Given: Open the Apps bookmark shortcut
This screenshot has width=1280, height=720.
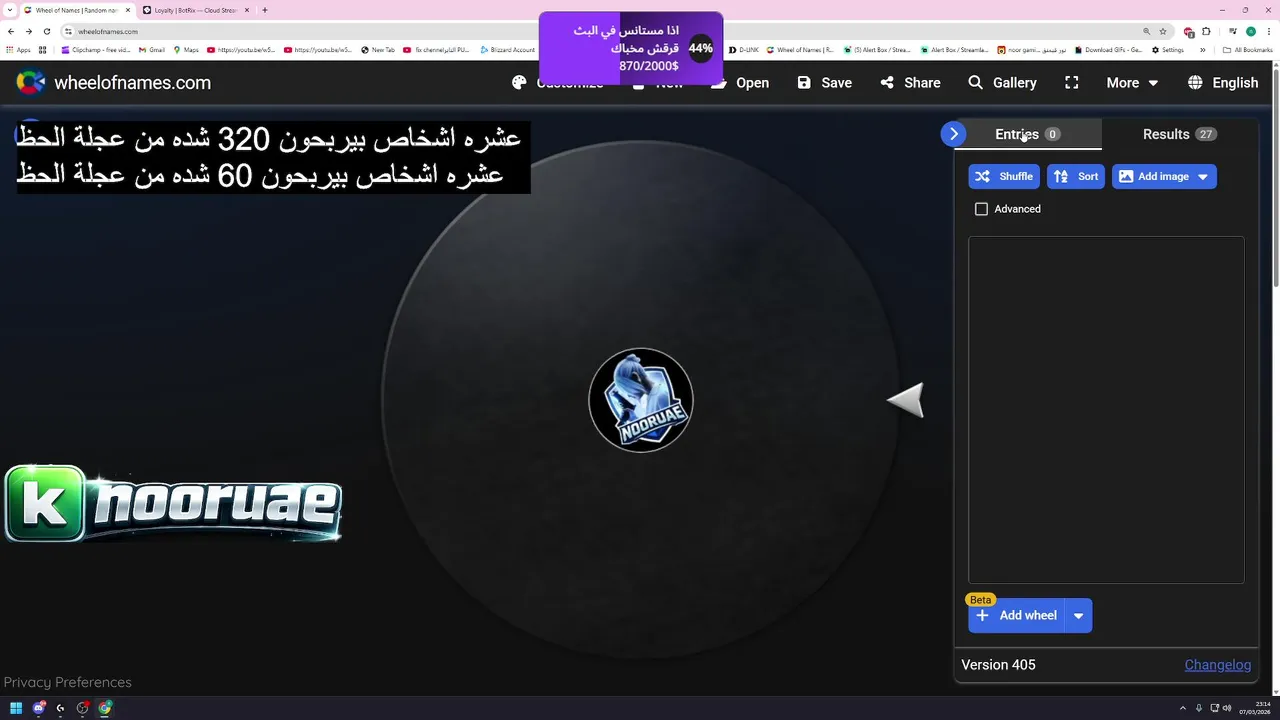Looking at the screenshot, I should (19, 50).
